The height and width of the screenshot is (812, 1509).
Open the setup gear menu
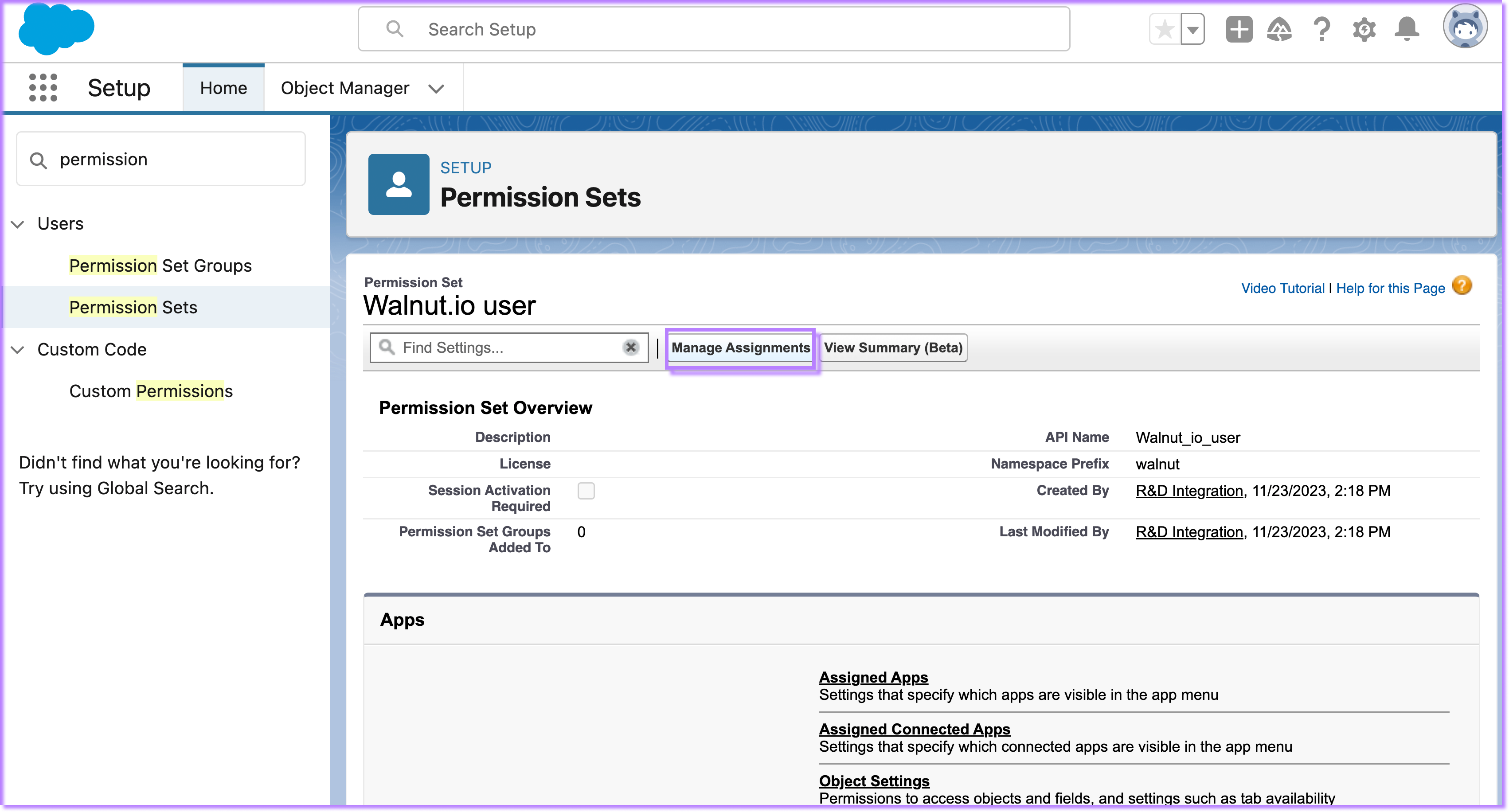[x=1364, y=29]
